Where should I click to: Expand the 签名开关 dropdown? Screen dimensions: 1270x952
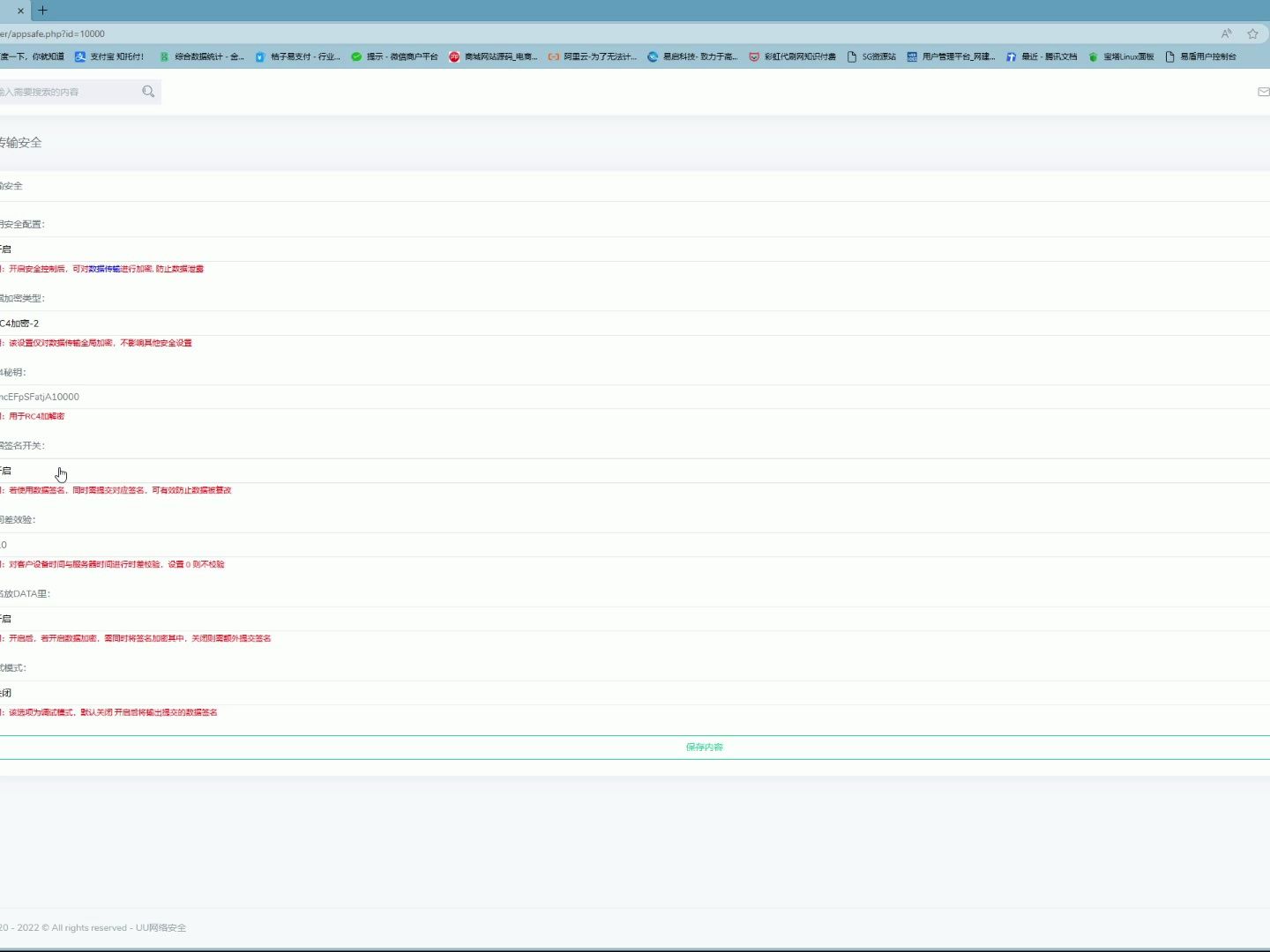[635, 471]
